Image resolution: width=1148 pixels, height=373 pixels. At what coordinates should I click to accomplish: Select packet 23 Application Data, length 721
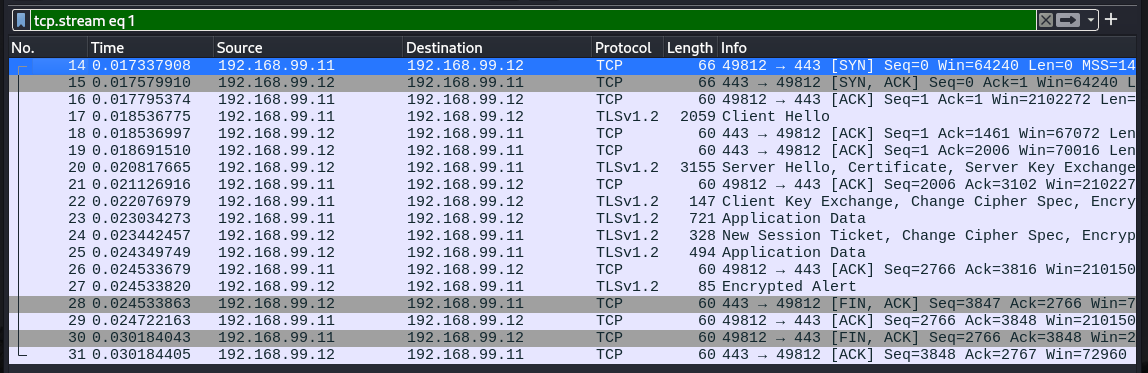(573, 218)
